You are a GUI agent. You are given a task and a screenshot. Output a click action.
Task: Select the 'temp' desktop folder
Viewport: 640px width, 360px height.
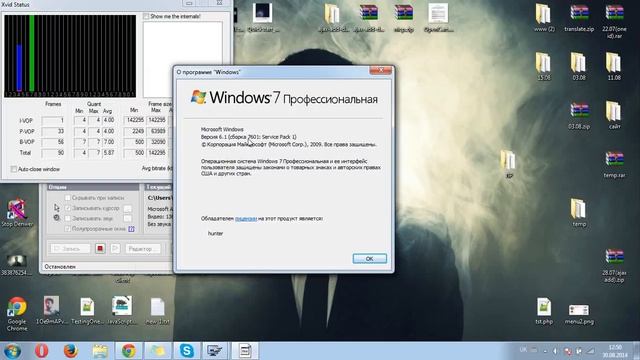[579, 212]
